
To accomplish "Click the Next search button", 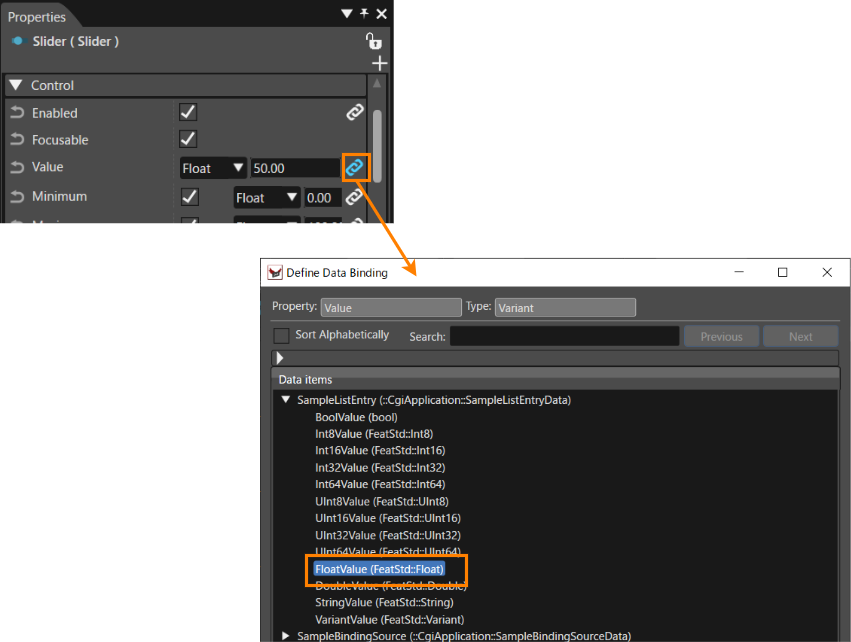I will point(801,336).
